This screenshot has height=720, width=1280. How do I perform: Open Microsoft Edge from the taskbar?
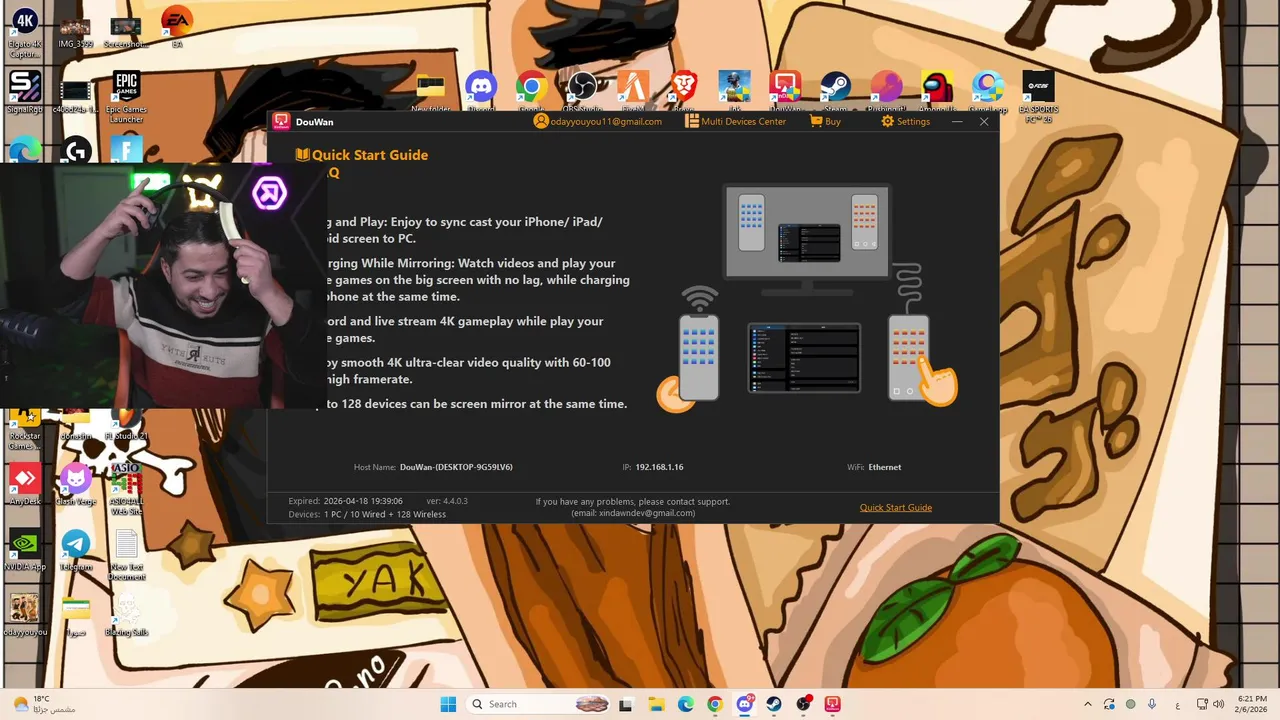point(685,704)
